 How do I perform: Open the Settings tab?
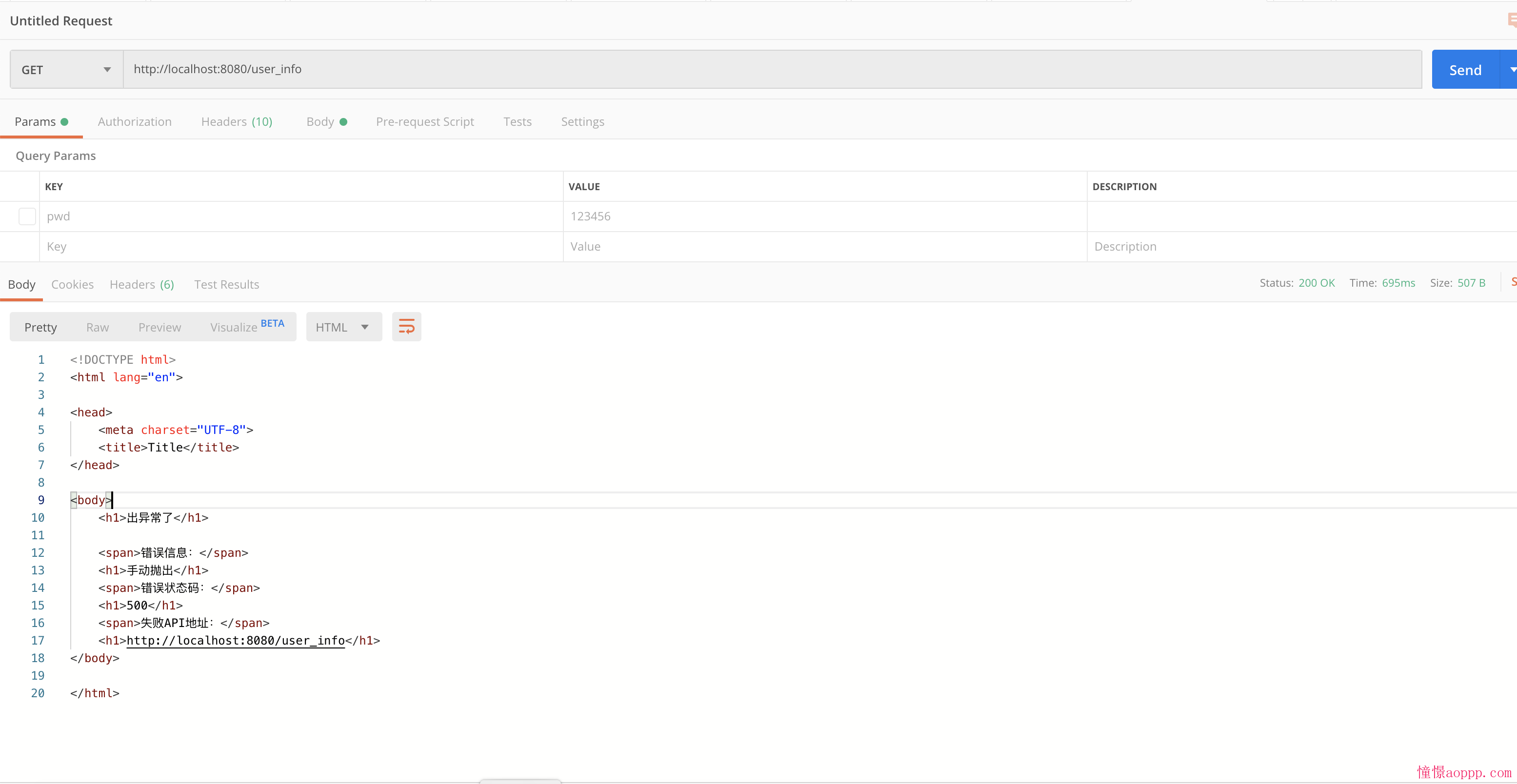pyautogui.click(x=582, y=121)
